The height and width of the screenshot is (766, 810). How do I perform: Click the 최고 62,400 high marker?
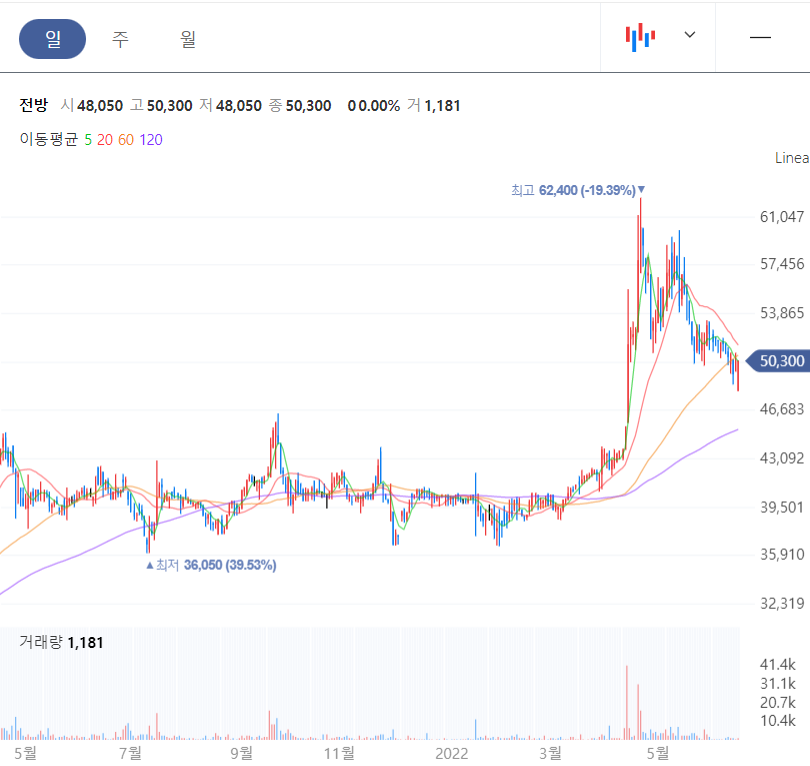click(x=578, y=191)
